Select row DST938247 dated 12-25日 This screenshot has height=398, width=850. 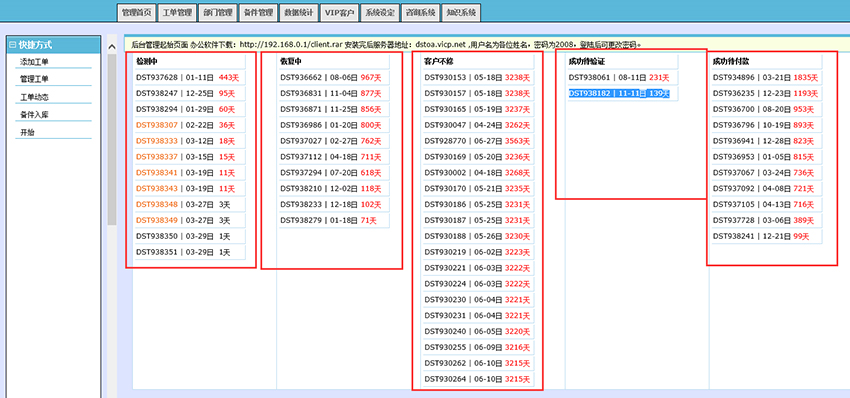point(190,94)
